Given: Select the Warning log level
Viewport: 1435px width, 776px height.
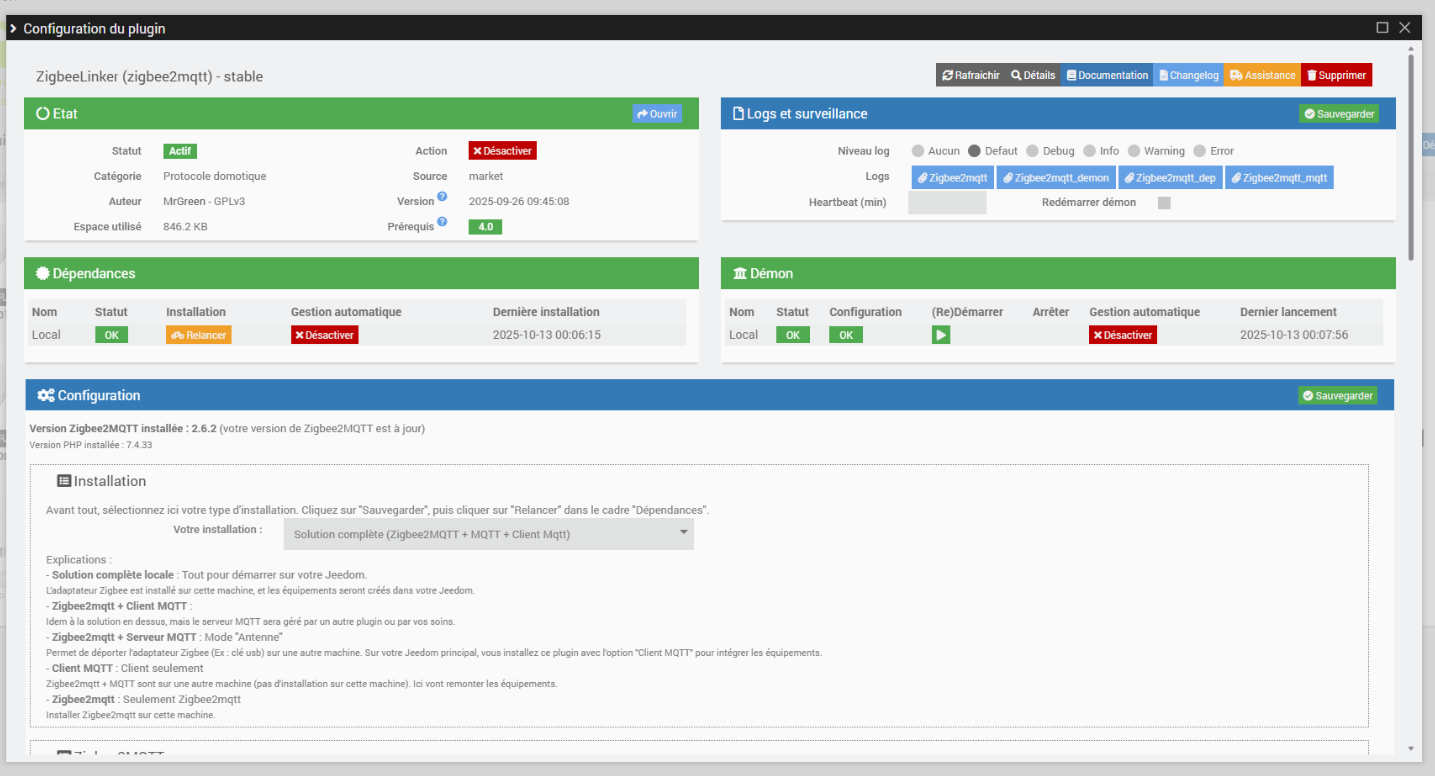Looking at the screenshot, I should click(x=1134, y=151).
